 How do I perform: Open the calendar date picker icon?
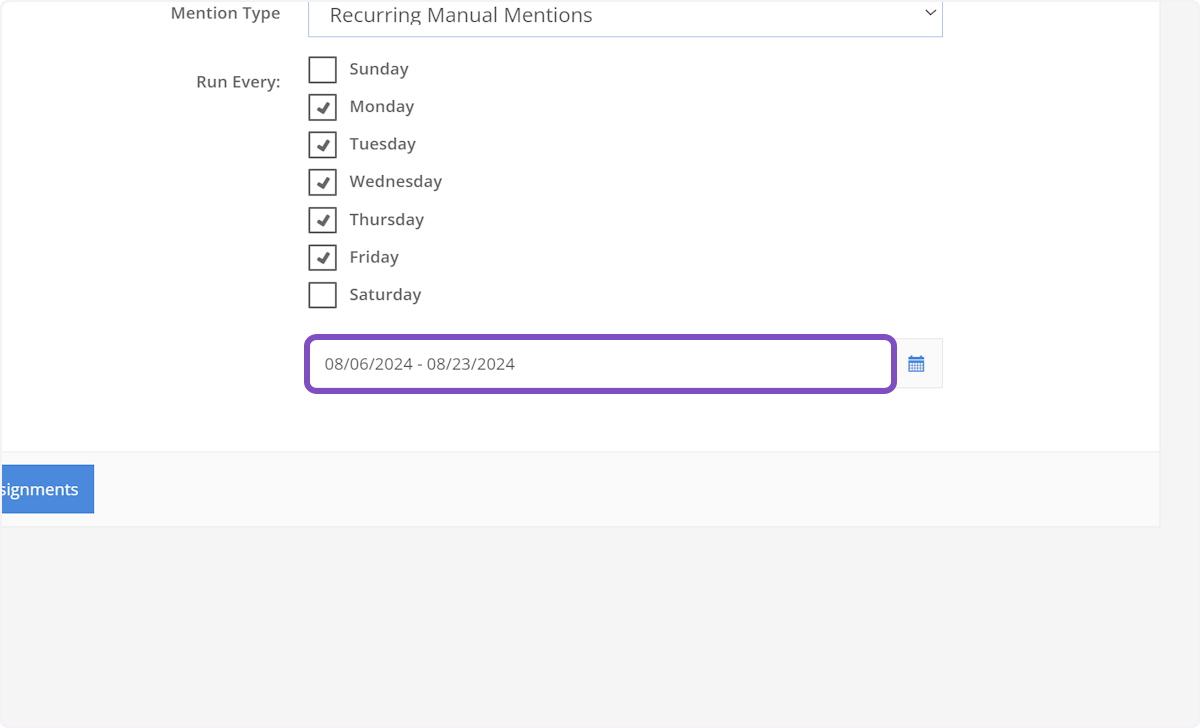click(916, 364)
